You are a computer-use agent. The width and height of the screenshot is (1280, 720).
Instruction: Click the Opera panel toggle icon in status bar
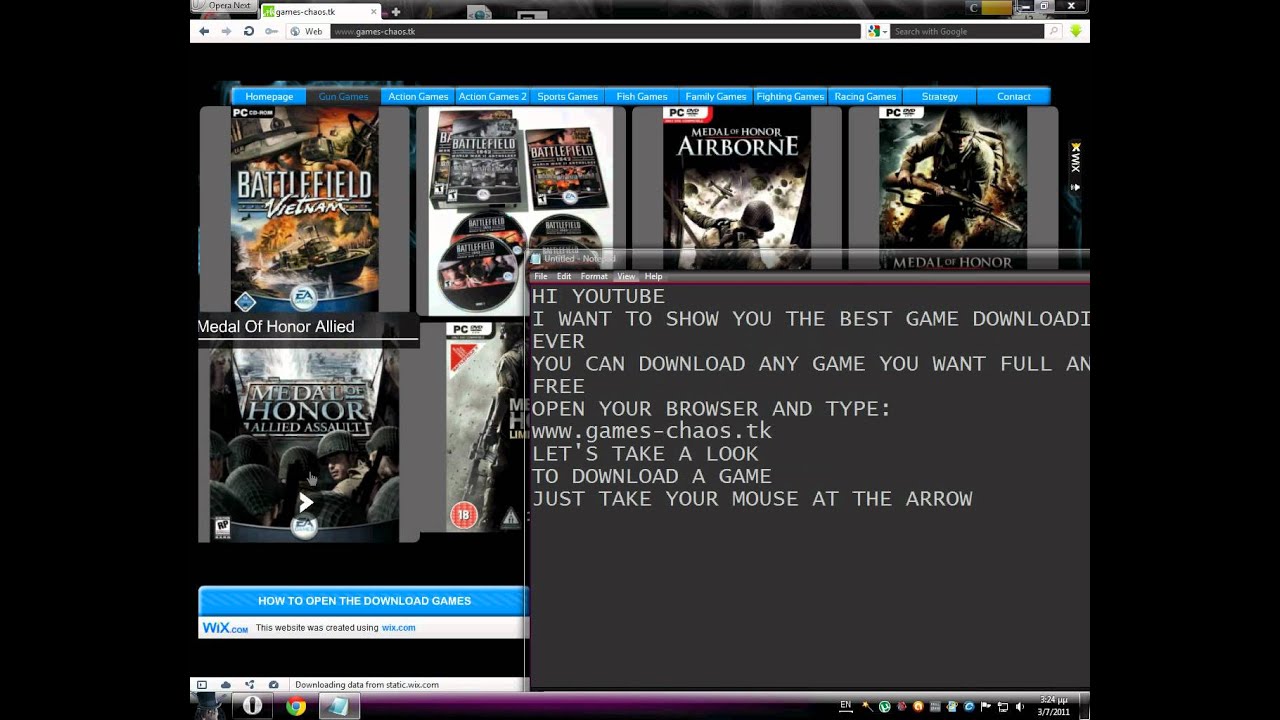(x=201, y=685)
